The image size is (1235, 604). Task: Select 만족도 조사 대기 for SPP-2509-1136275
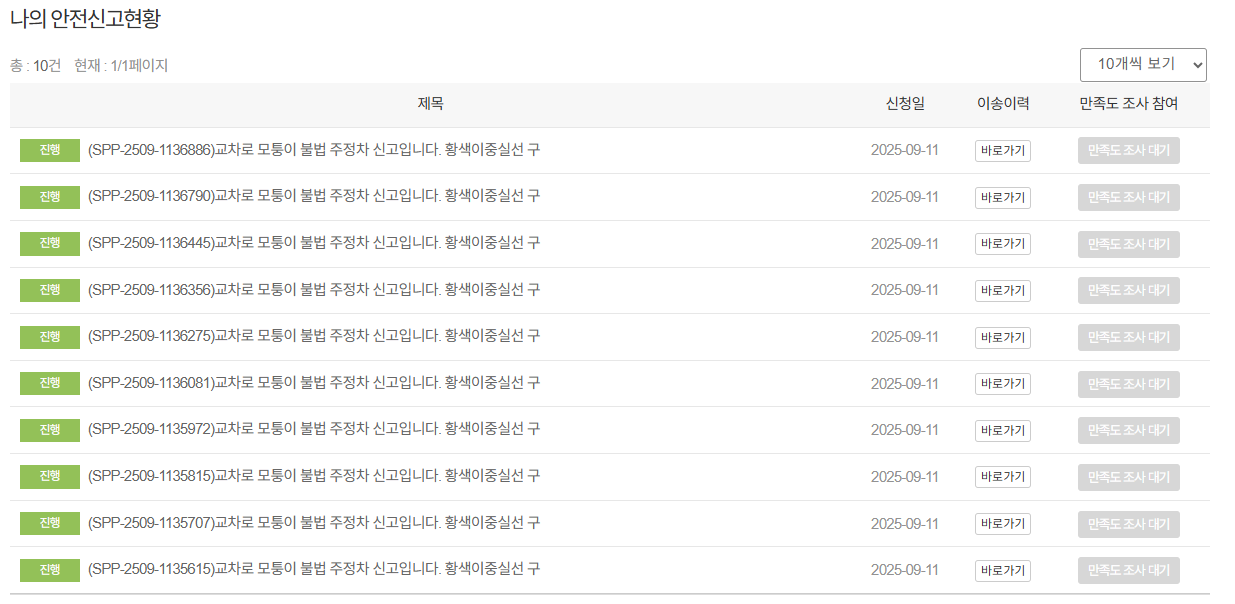tap(1128, 337)
